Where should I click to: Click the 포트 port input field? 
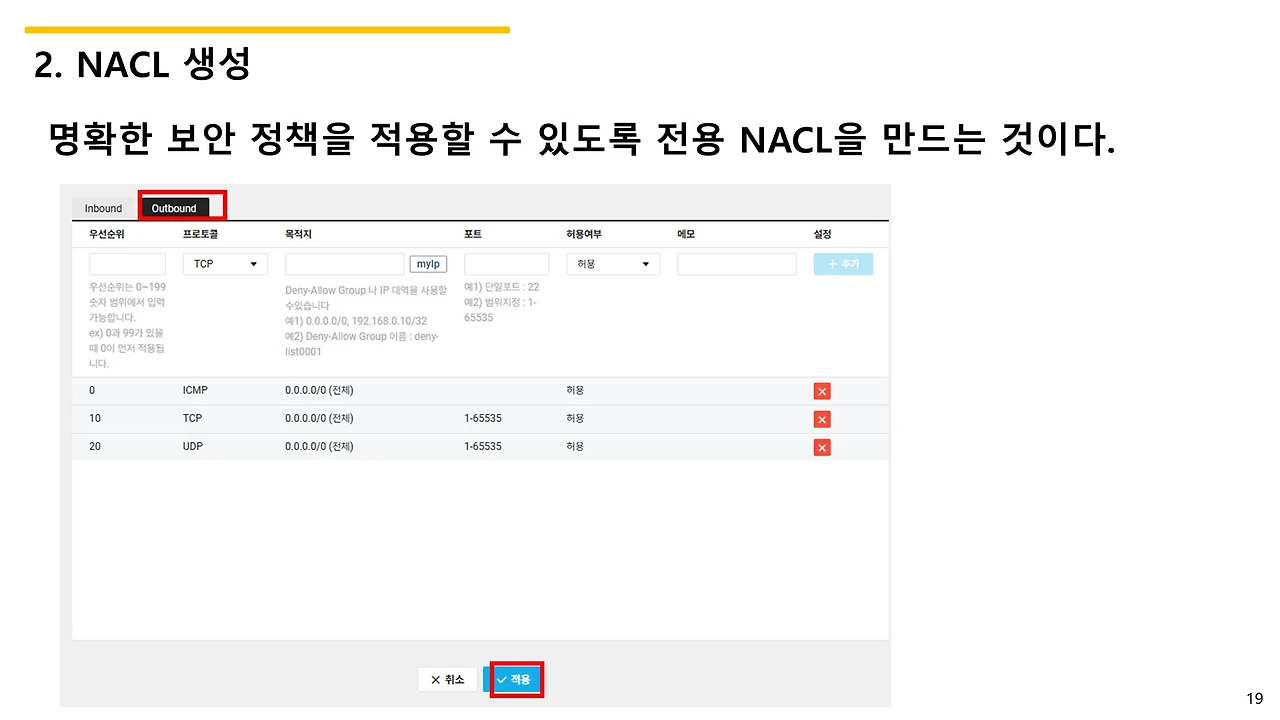pyautogui.click(x=506, y=263)
